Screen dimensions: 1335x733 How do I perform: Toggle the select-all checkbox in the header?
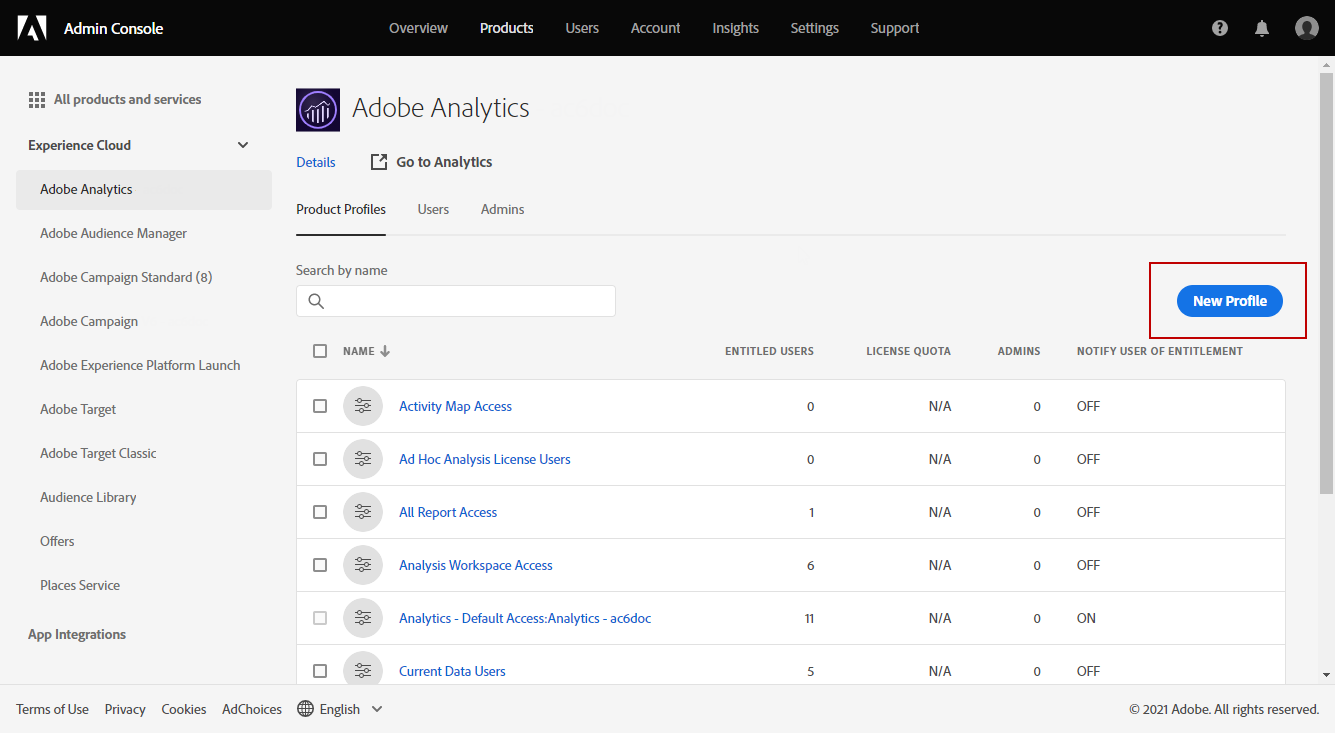coord(320,351)
